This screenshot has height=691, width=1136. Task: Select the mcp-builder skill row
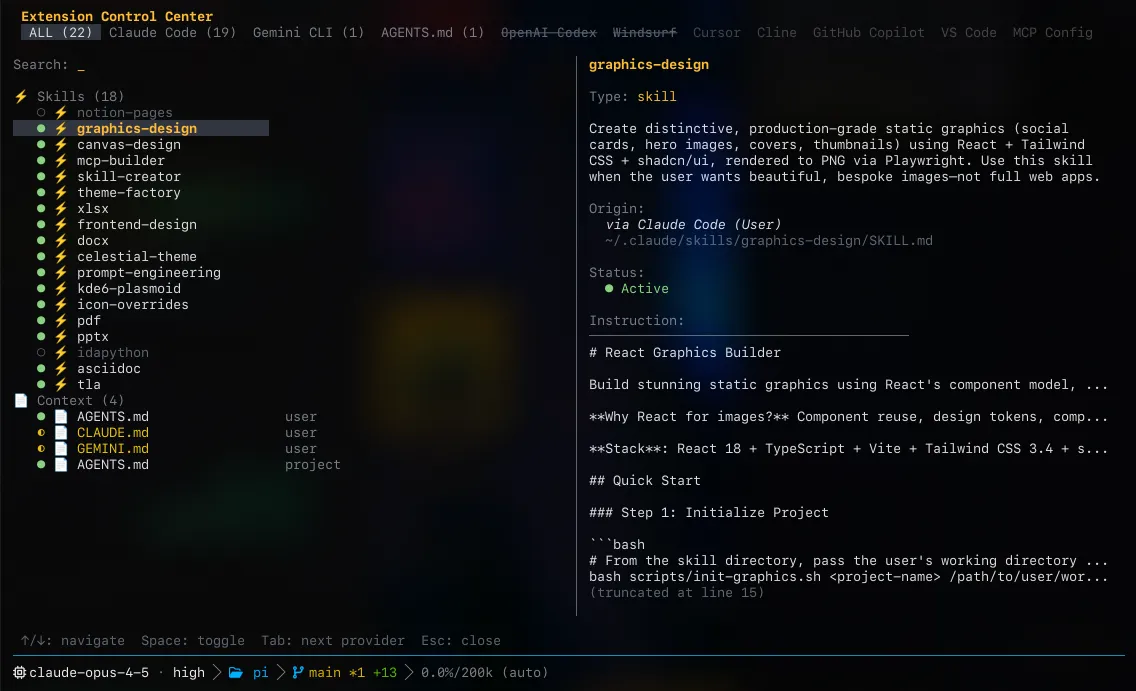click(121, 160)
